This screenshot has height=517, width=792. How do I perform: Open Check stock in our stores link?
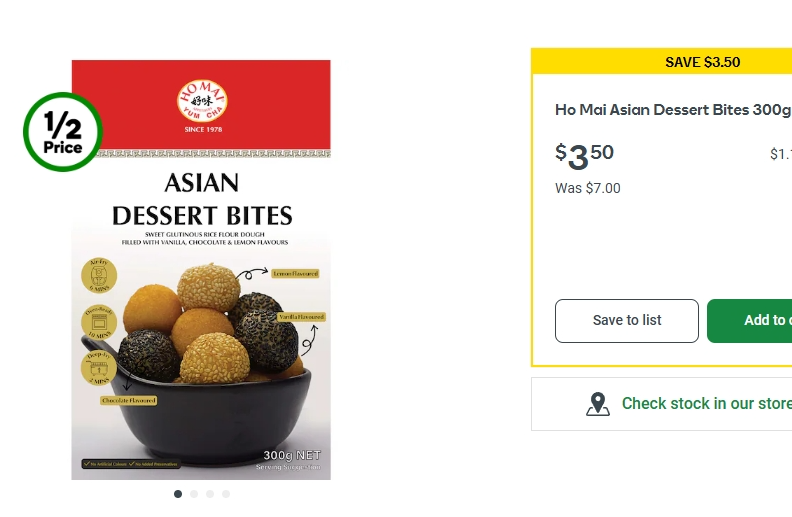coord(707,403)
